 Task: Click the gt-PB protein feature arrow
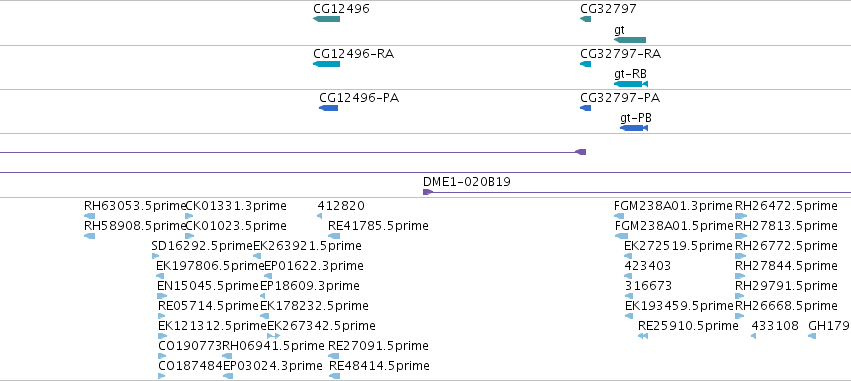tap(634, 128)
